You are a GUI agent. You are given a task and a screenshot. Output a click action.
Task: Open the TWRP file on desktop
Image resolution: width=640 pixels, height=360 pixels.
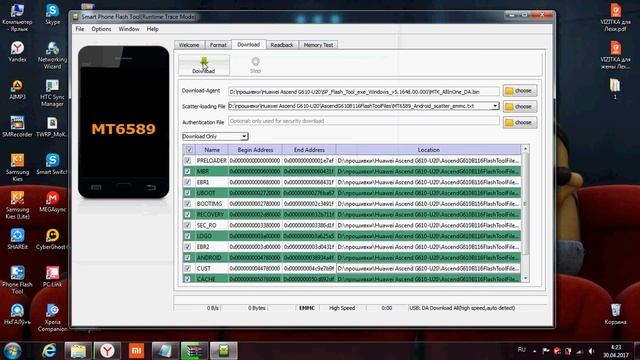(x=52, y=127)
